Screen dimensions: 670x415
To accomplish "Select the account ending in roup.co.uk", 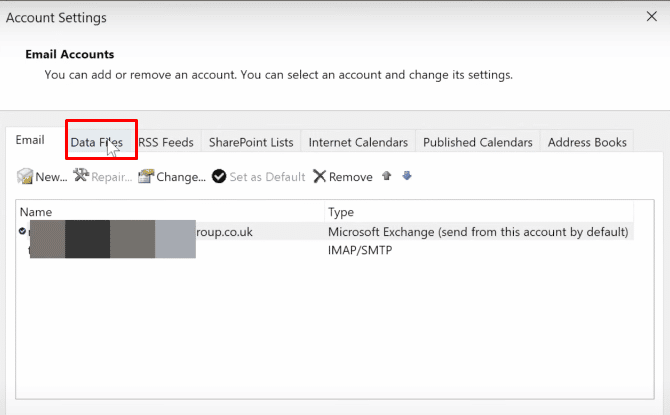I will [325, 232].
